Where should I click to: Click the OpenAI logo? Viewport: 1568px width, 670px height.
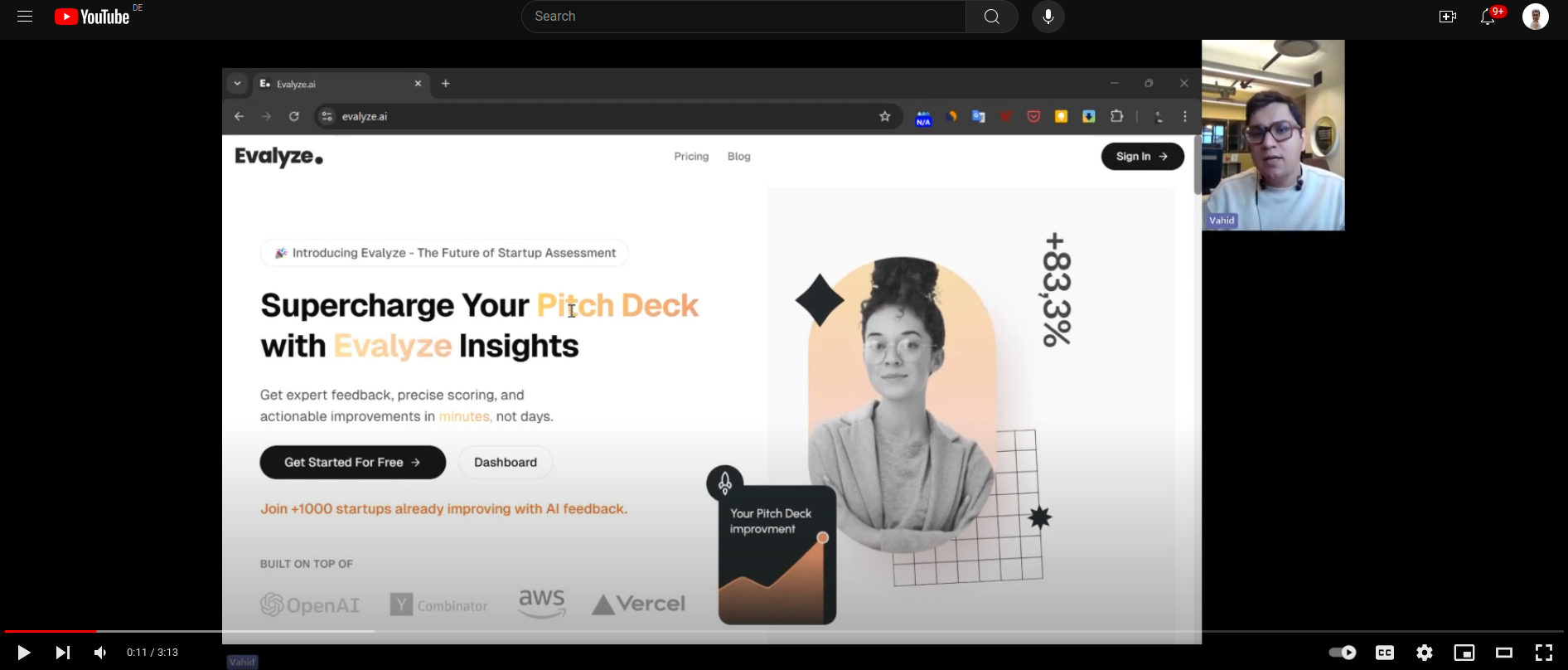pyautogui.click(x=310, y=605)
